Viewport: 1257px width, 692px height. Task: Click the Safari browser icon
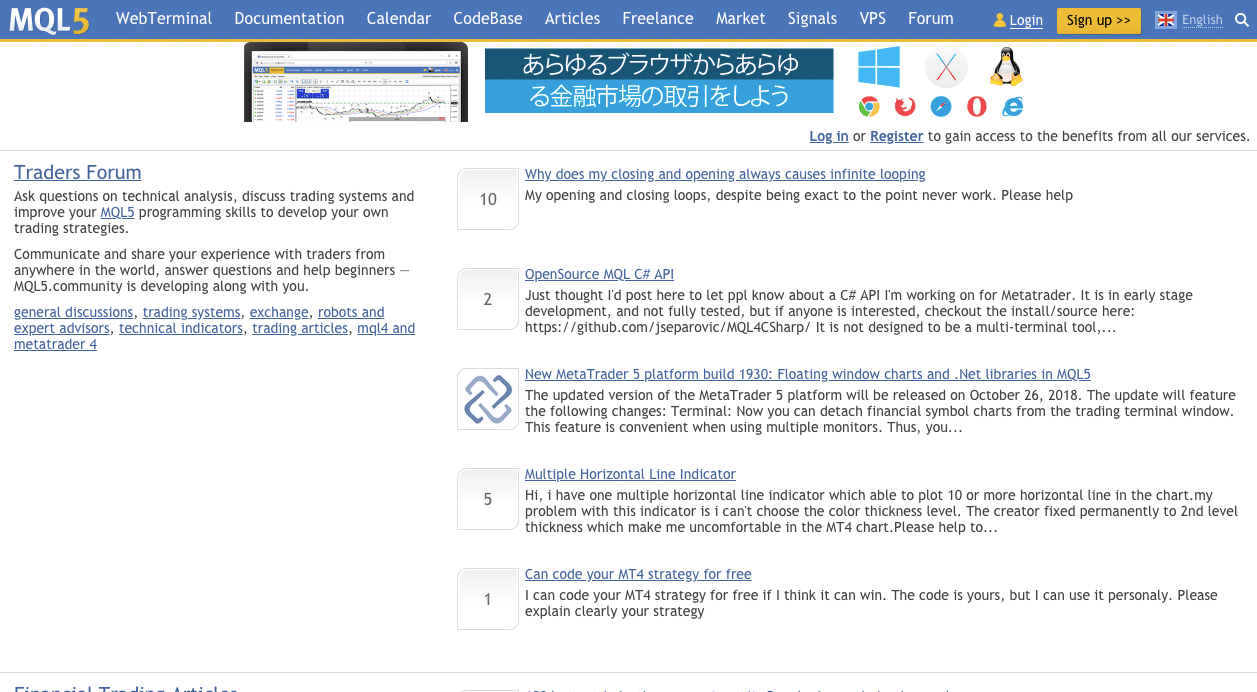[941, 106]
